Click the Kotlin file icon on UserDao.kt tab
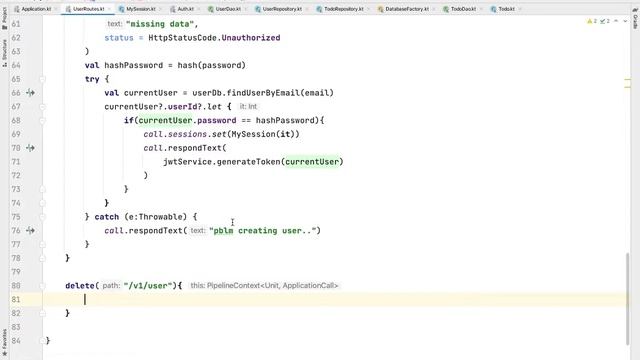The height and width of the screenshot is (360, 640). [x=210, y=9]
